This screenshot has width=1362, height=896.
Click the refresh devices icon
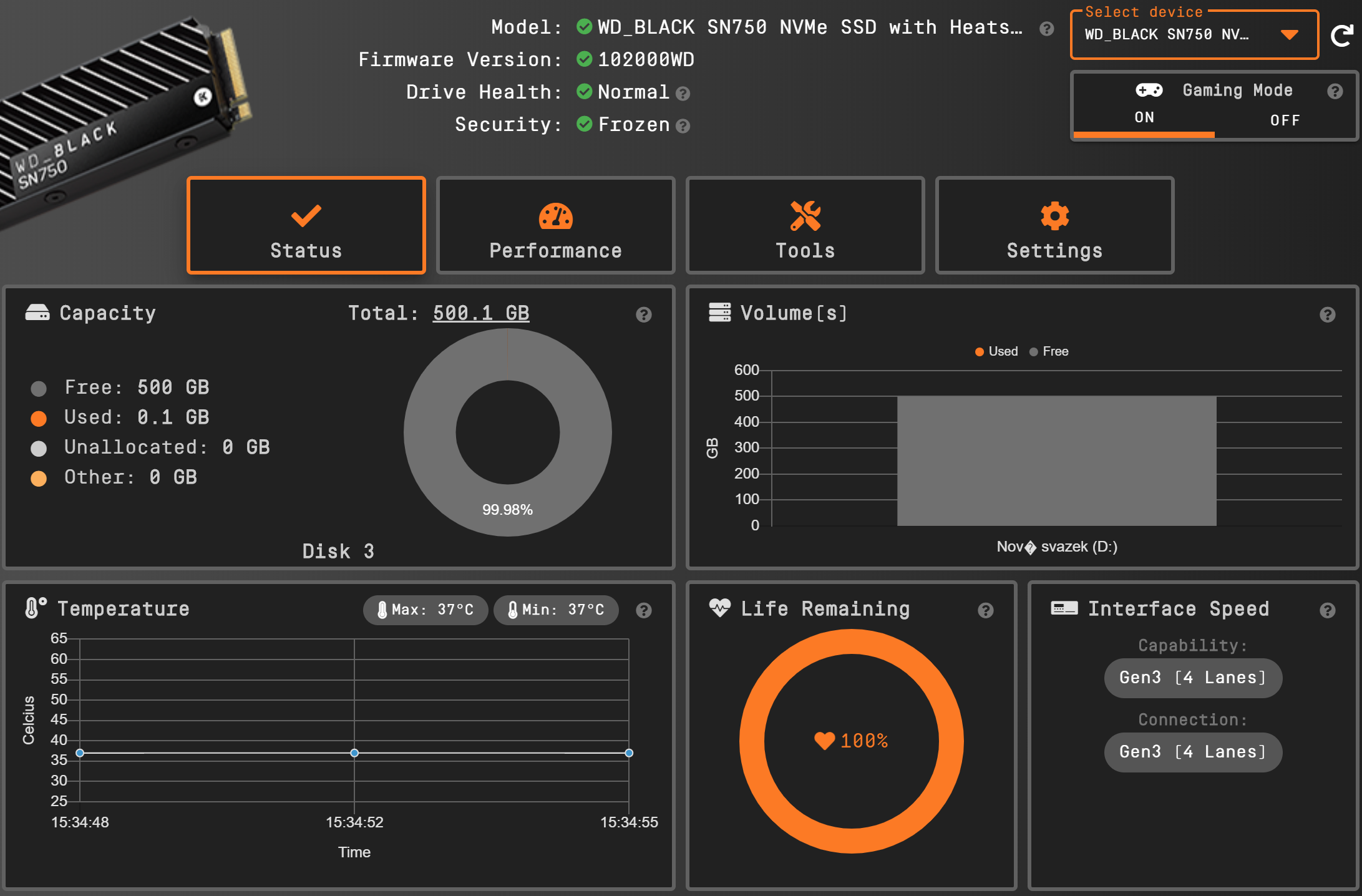tap(1342, 36)
